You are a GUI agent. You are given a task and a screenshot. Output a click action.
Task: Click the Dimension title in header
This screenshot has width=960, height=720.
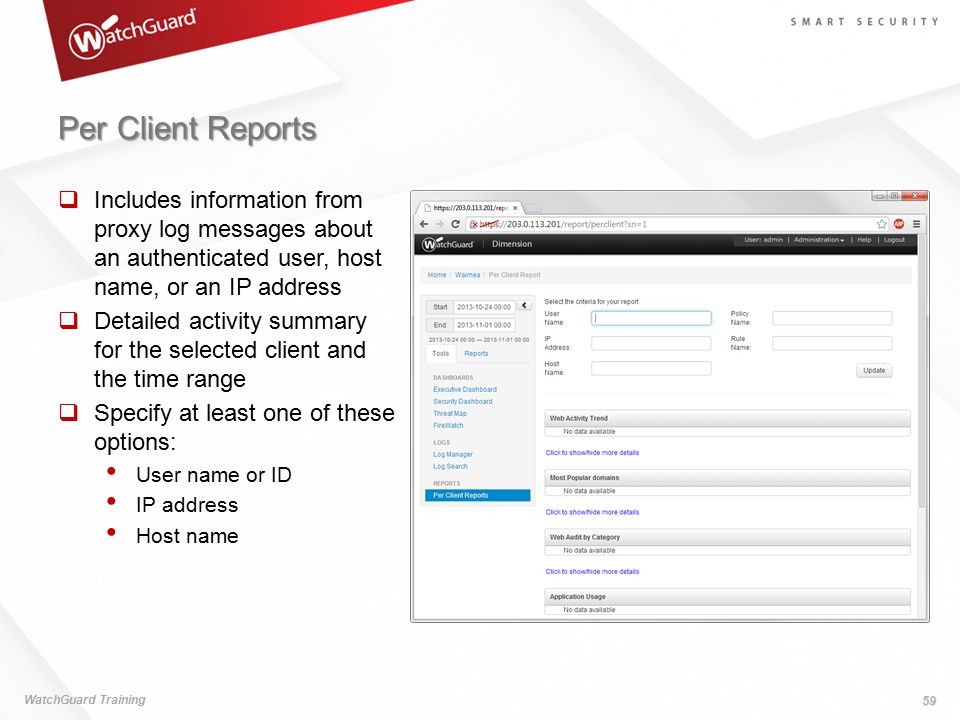coord(512,244)
